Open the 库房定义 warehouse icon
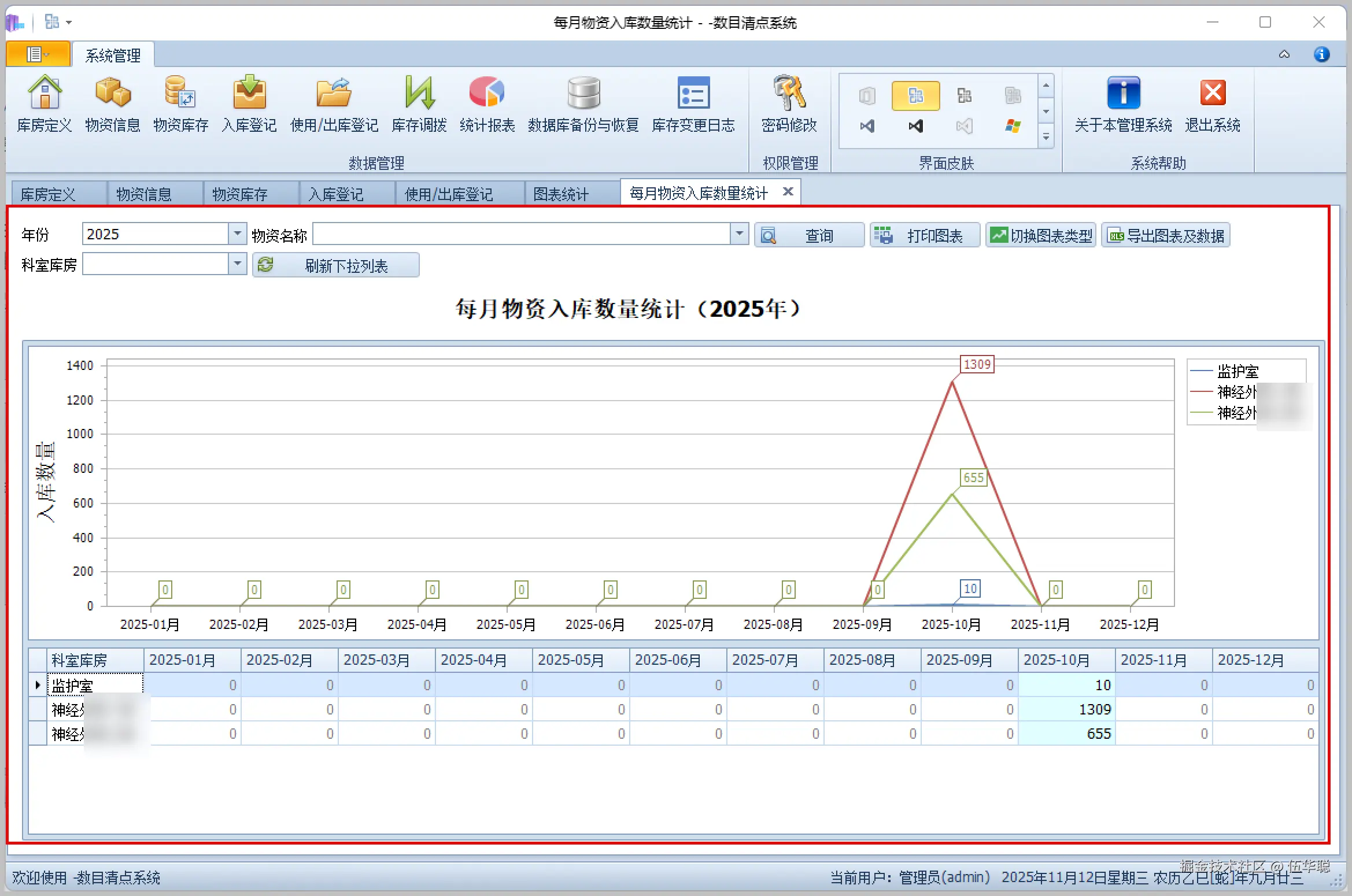The image size is (1352, 896). point(45,93)
